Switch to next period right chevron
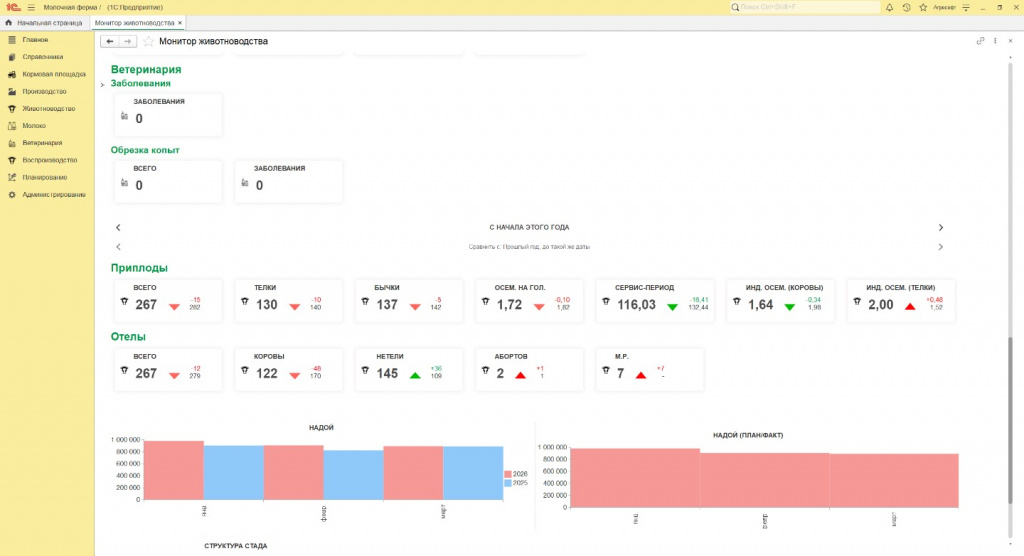1024x556 pixels. click(x=940, y=227)
